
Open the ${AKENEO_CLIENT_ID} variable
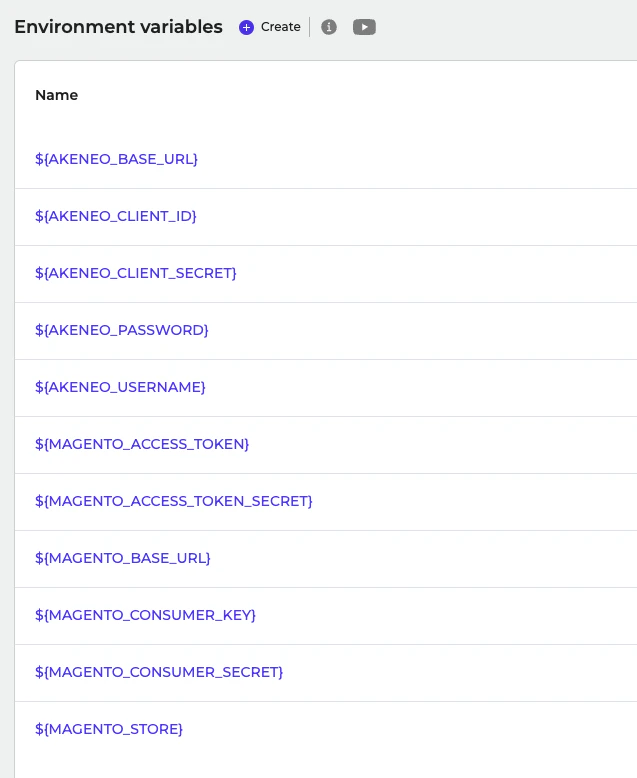click(116, 216)
